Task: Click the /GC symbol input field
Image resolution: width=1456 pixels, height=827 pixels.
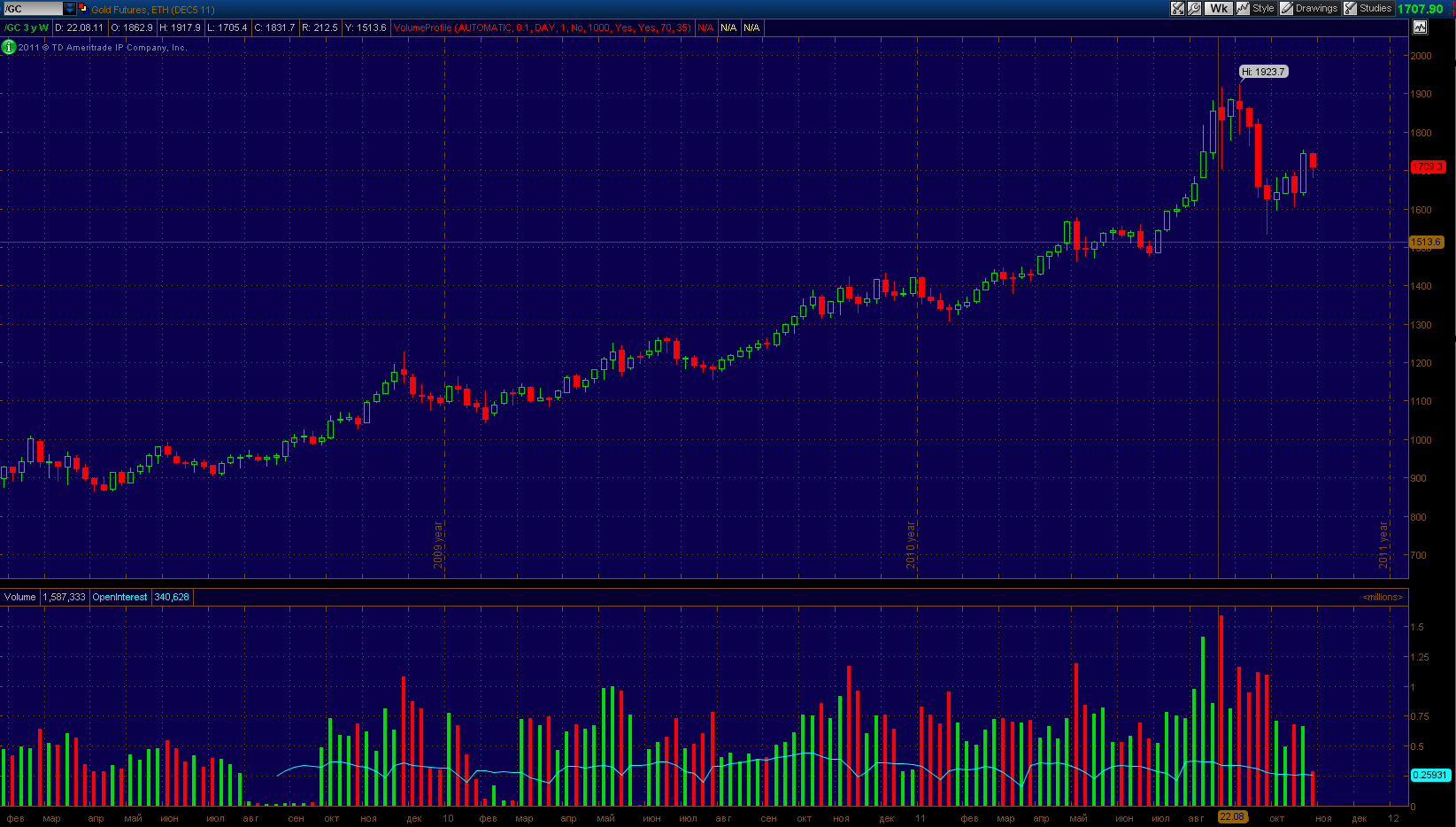Action: 33,9
